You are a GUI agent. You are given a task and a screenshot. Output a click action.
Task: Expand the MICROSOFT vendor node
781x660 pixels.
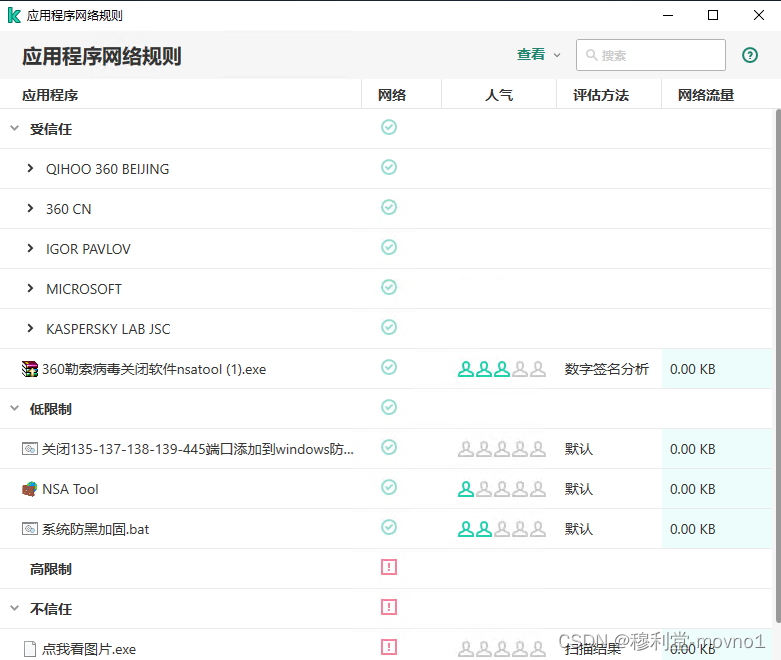coord(30,288)
